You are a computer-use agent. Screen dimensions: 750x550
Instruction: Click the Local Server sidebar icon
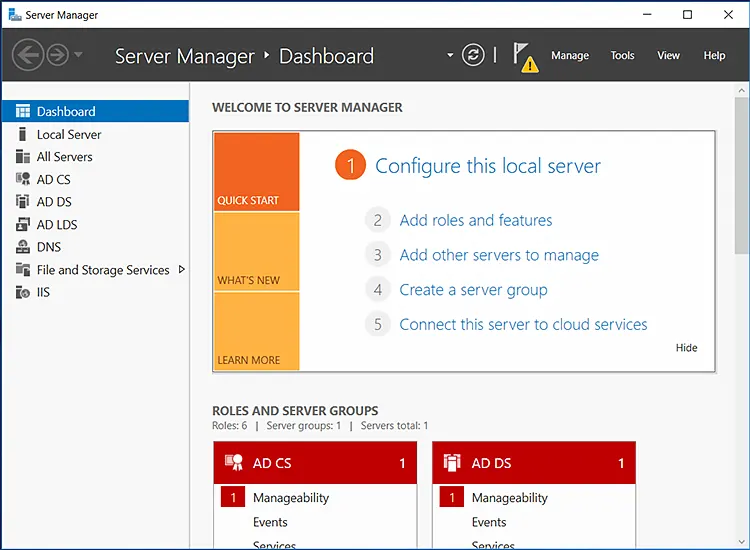tap(22, 134)
